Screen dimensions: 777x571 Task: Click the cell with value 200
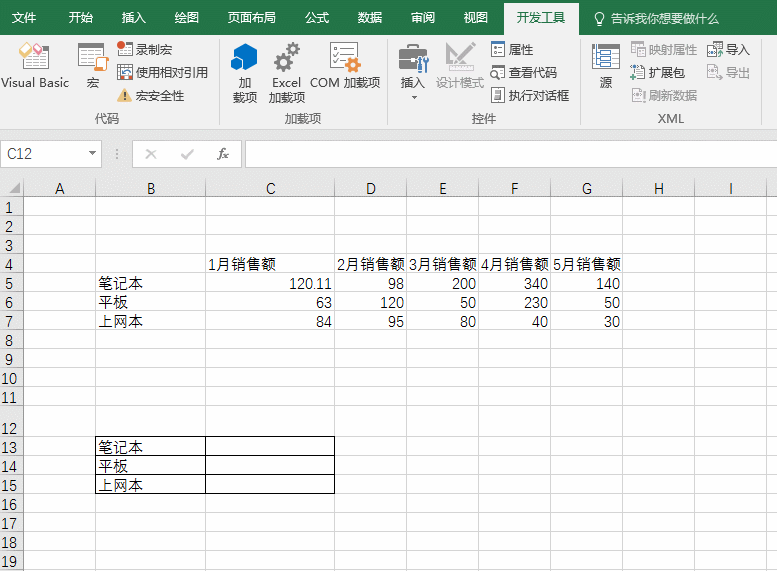(x=443, y=283)
